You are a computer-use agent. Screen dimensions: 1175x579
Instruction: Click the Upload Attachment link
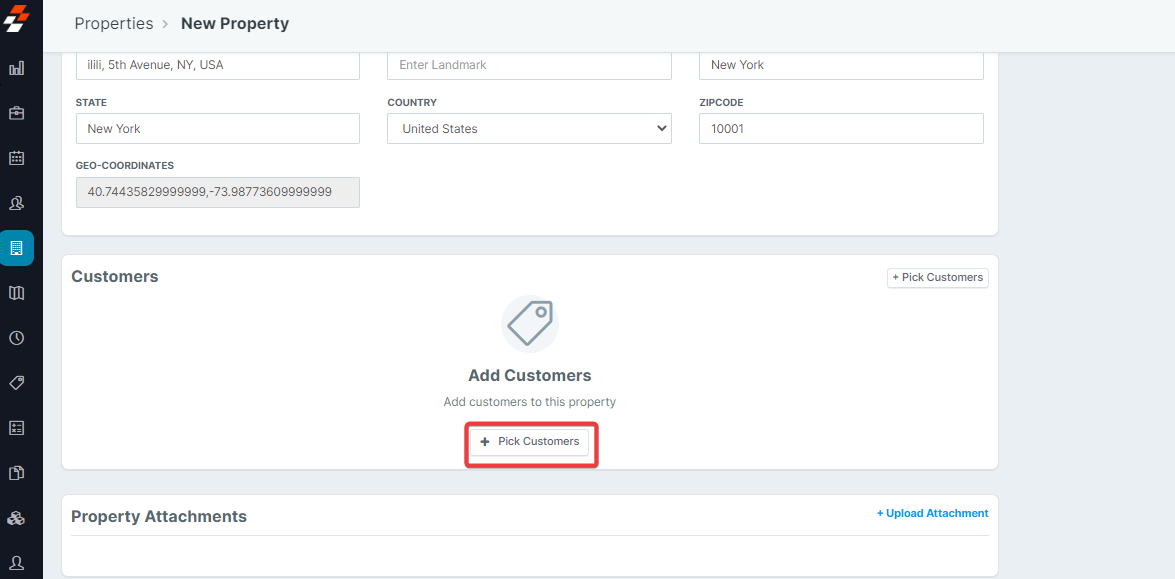(x=932, y=513)
